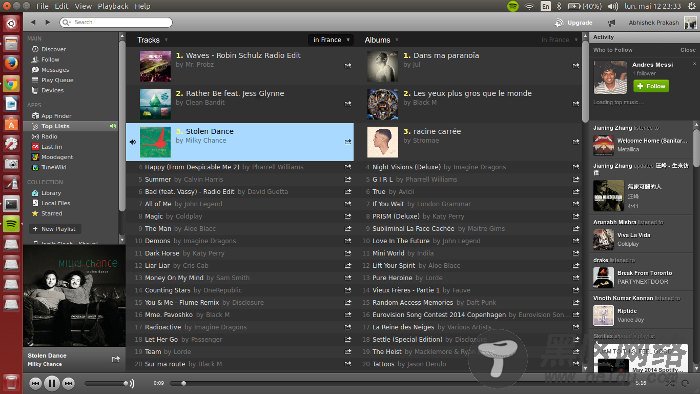The image size is (700, 394).
Task: Share the now playing track Stolen Dance
Action: tap(116, 359)
